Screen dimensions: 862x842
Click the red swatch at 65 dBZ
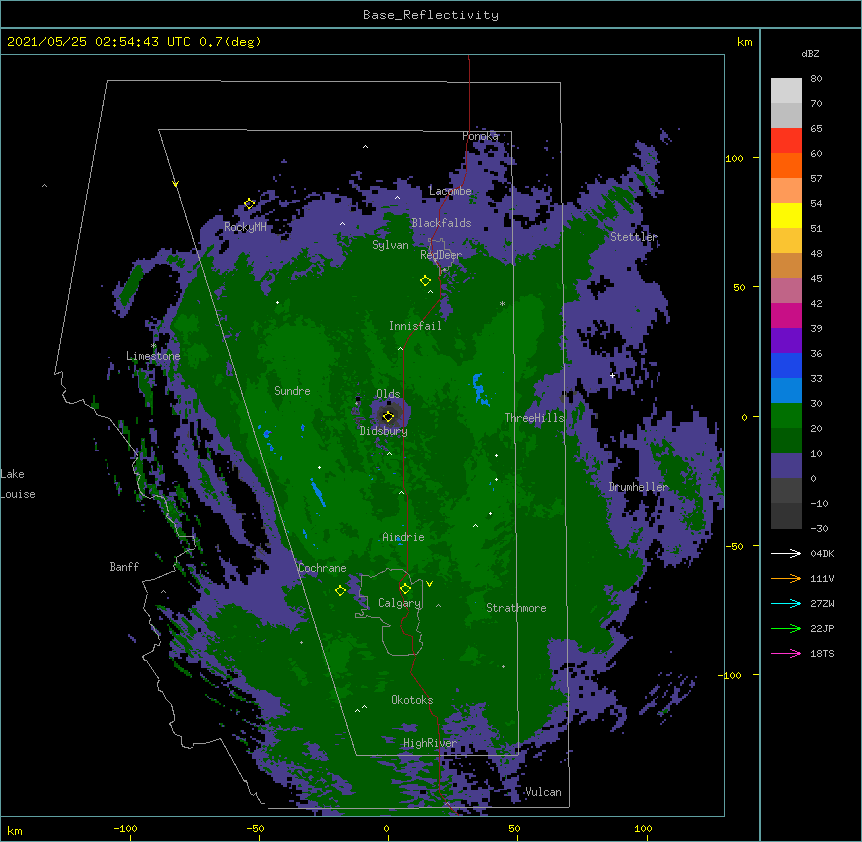tap(786, 140)
